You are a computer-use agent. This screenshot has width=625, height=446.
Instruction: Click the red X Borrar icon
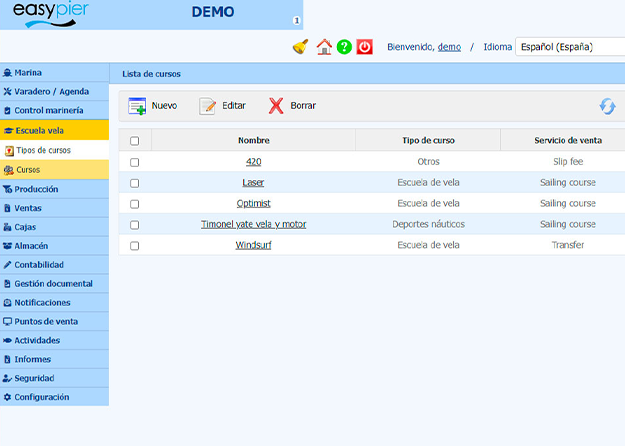click(x=276, y=106)
